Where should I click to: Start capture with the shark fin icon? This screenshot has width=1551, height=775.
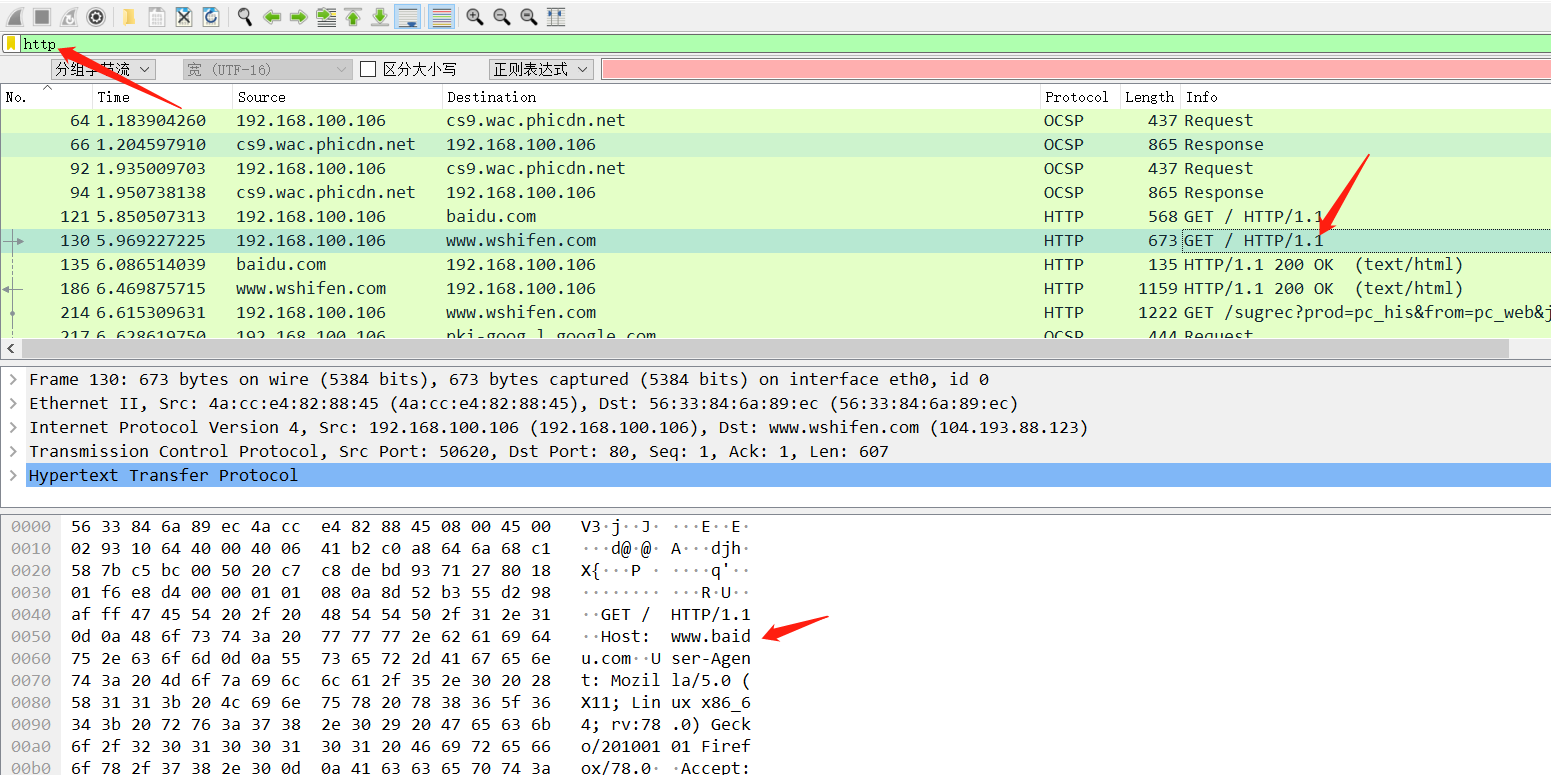coord(15,17)
